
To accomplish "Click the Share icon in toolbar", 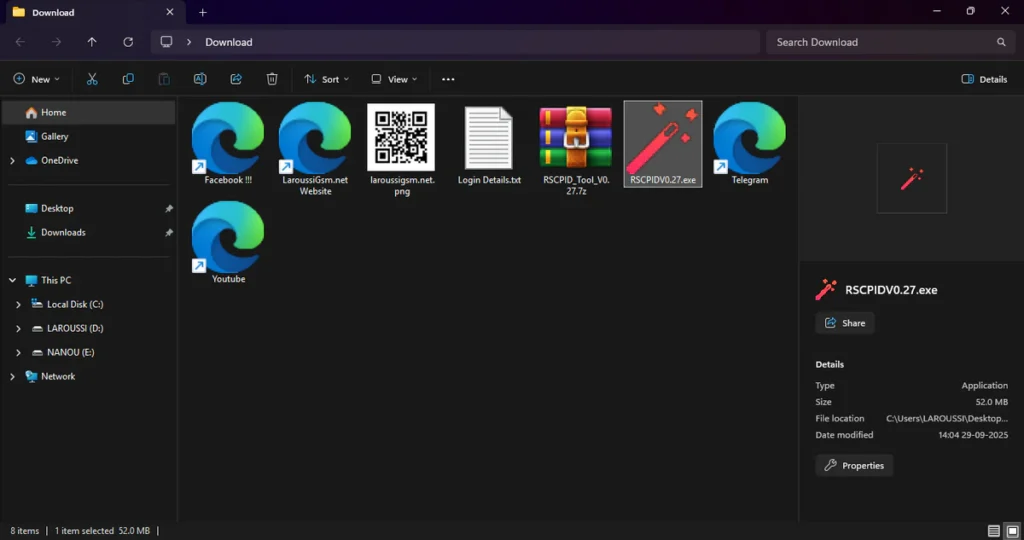I will click(x=236, y=79).
